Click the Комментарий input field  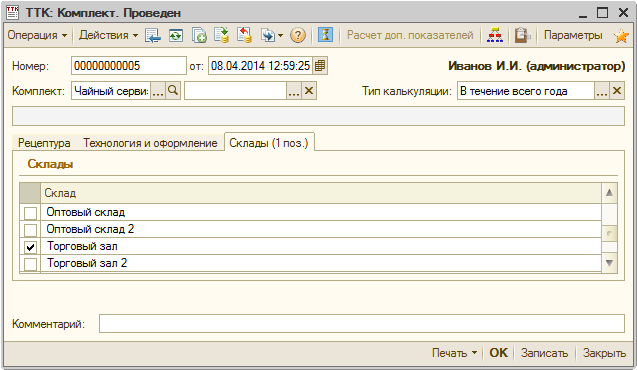(362, 324)
